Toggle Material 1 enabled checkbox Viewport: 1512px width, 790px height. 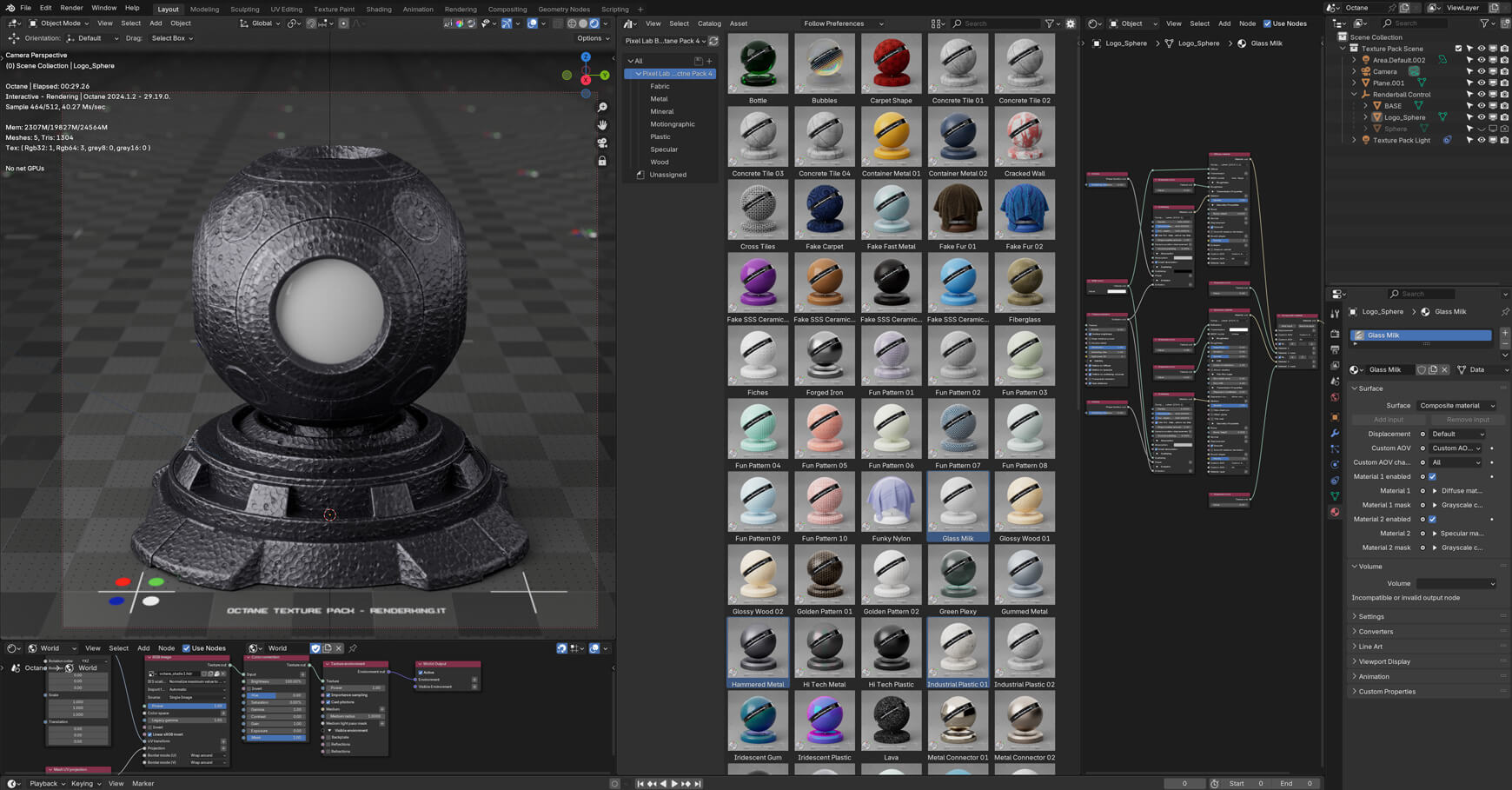1432,476
